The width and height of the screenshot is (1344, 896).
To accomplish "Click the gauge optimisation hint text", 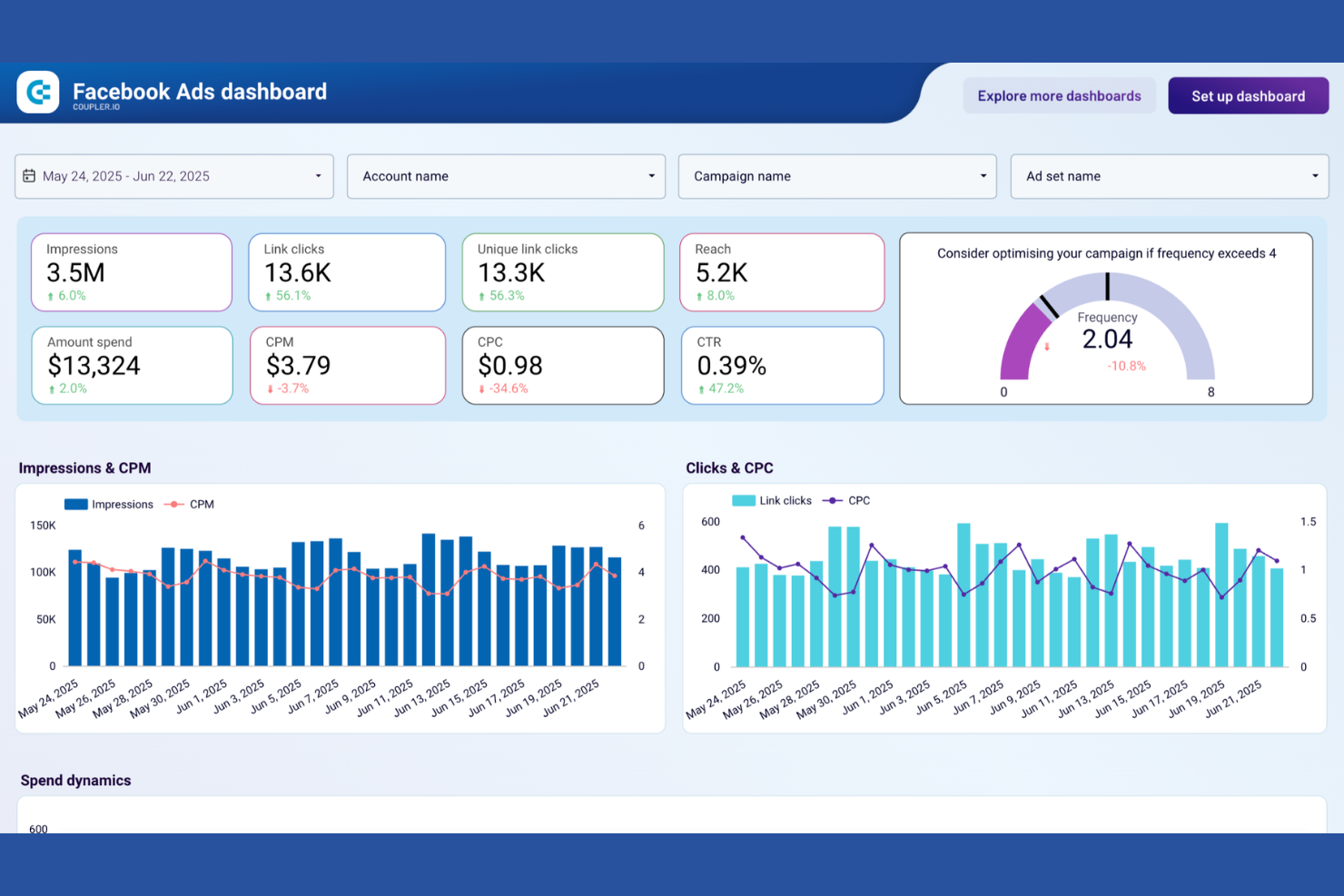I will 1106,253.
